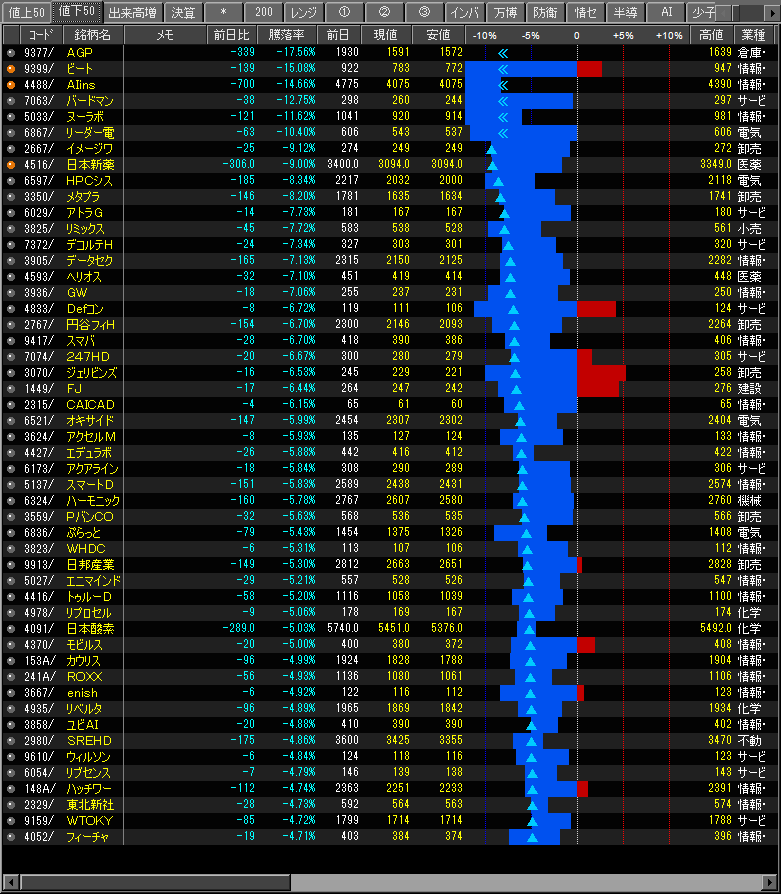The height and width of the screenshot is (894, 781).
Task: Toggle the marker on 4091 日本酸素
Action: coord(11,629)
